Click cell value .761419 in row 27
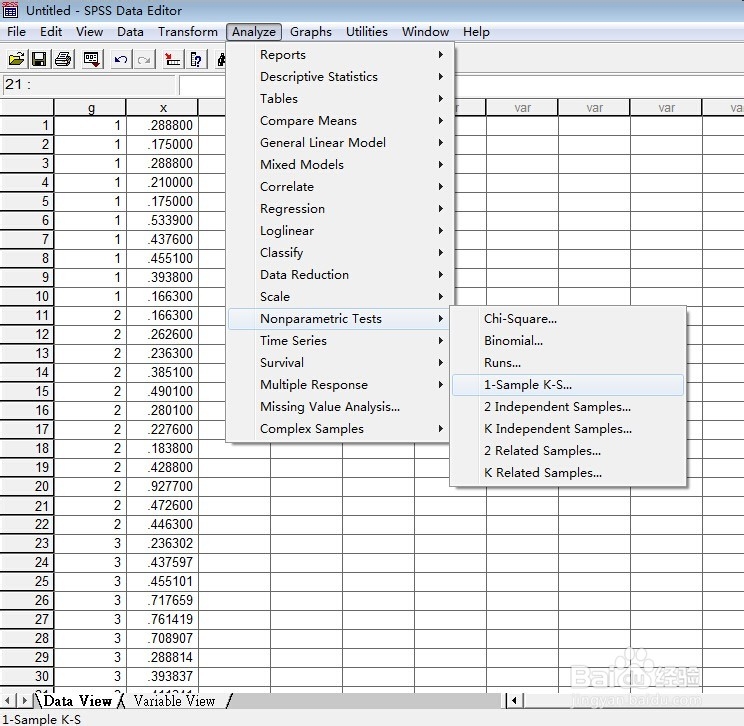 [163, 619]
